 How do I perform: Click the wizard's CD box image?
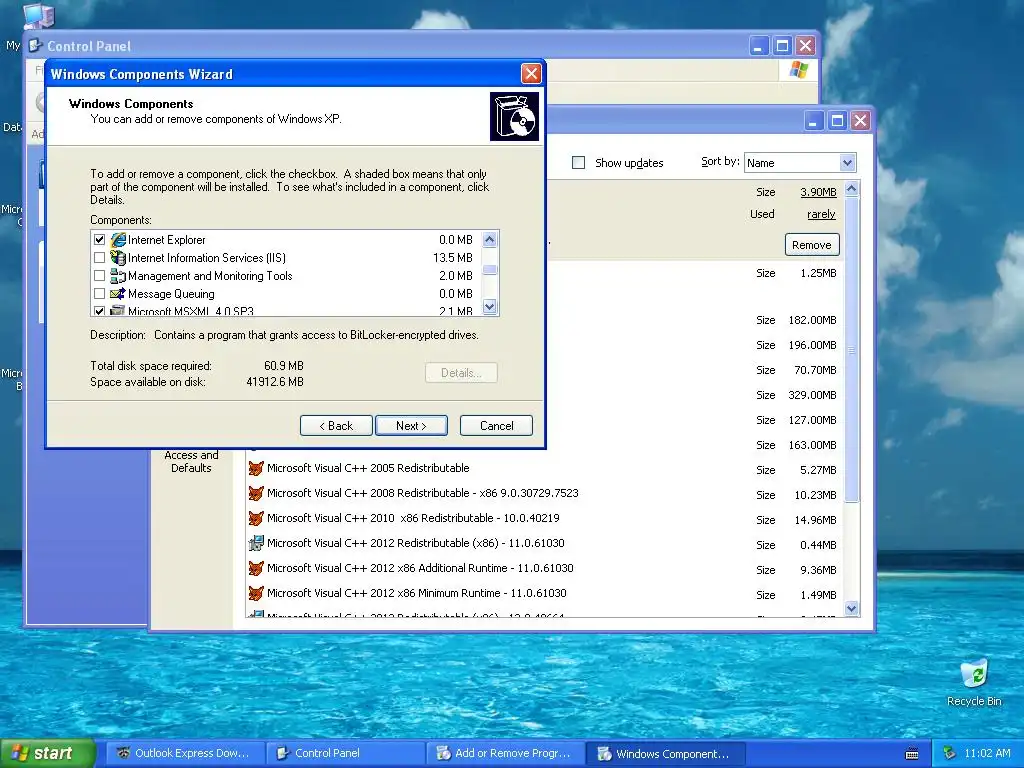(515, 116)
